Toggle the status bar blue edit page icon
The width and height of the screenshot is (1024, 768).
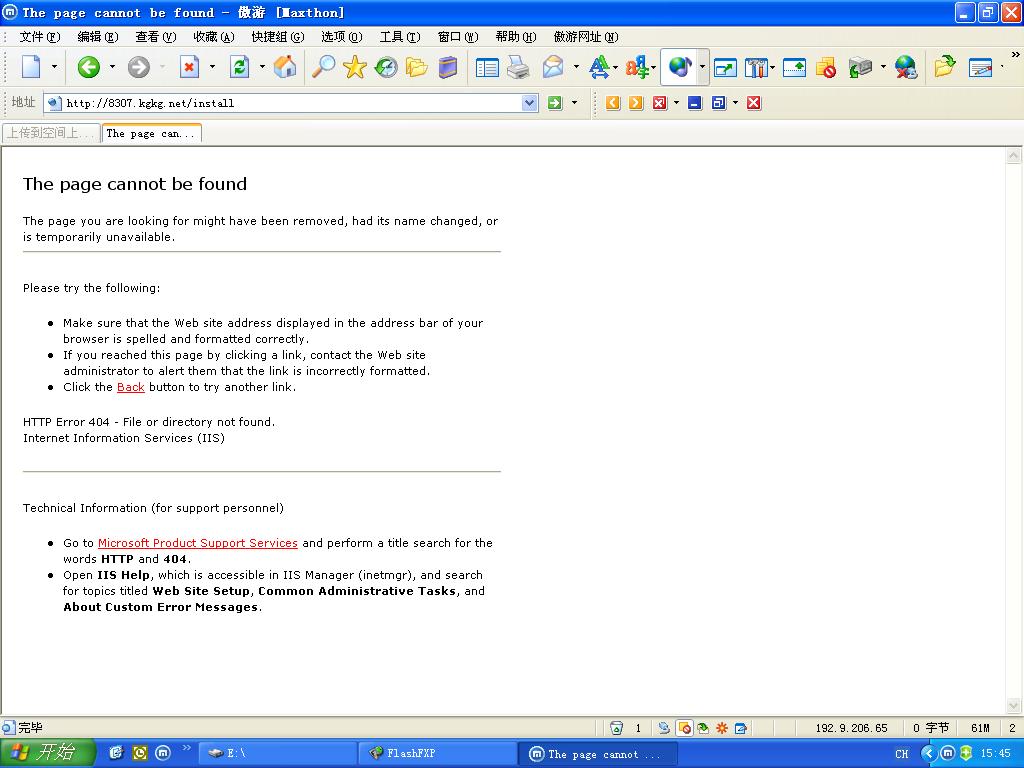pos(741,728)
